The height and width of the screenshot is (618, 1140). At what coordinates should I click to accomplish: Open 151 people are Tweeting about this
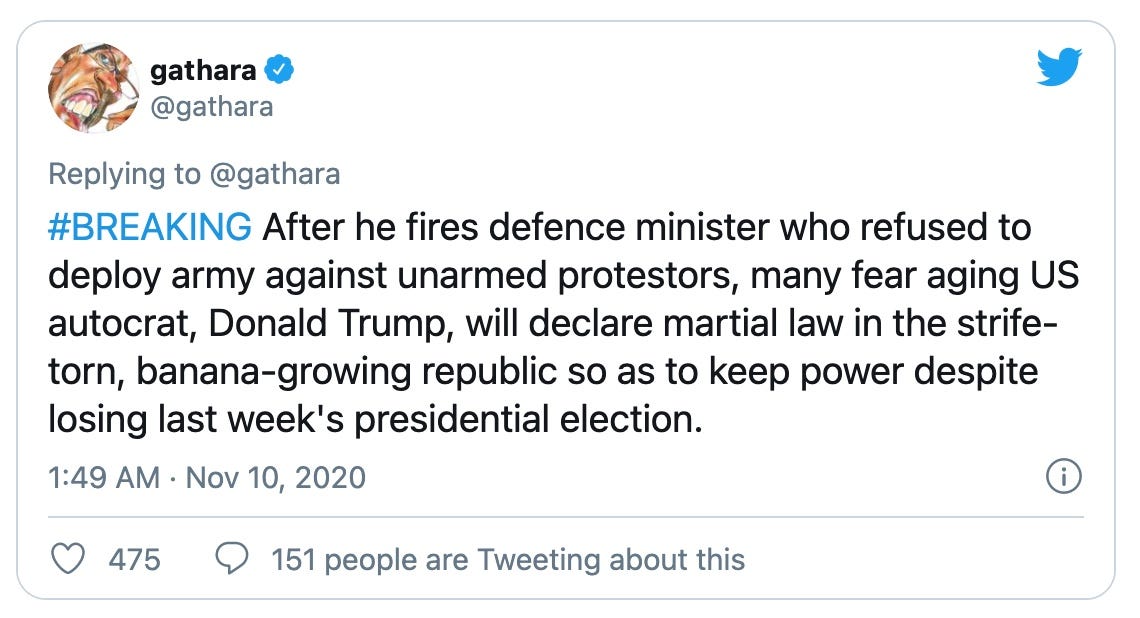[x=508, y=560]
